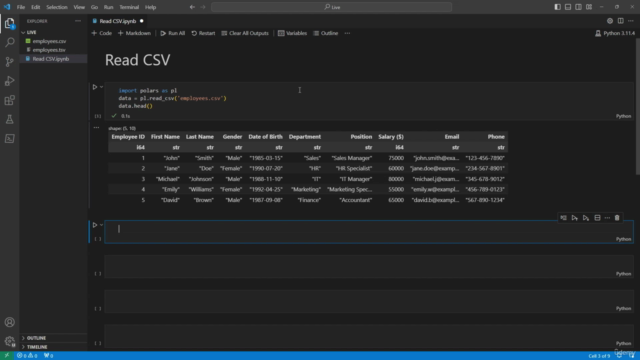Open employees.tsv in Explorer

coord(49,50)
